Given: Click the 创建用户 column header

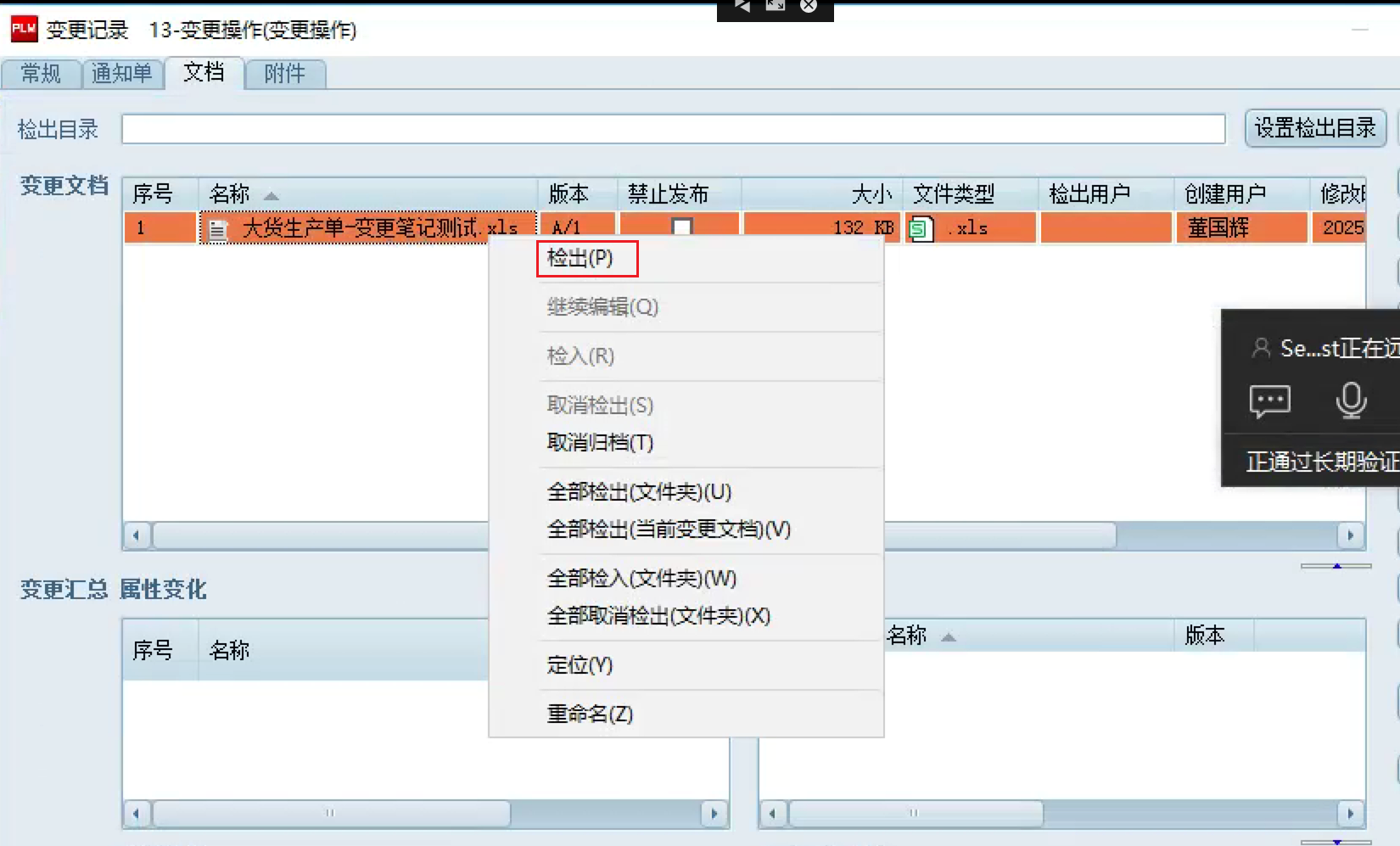Looking at the screenshot, I should tap(1242, 193).
